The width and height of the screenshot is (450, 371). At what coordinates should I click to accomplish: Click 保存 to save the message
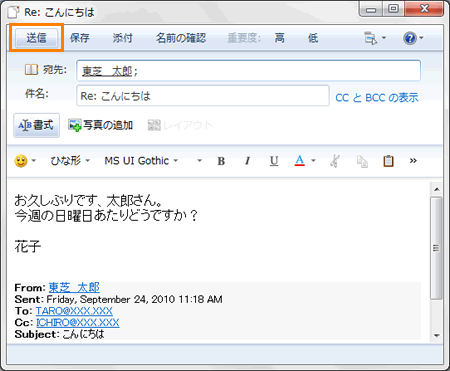click(80, 38)
